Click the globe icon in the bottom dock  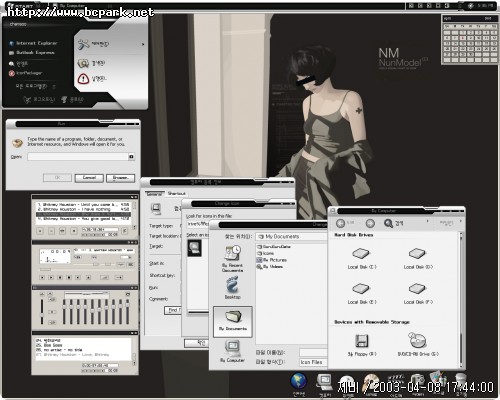(x=299, y=381)
